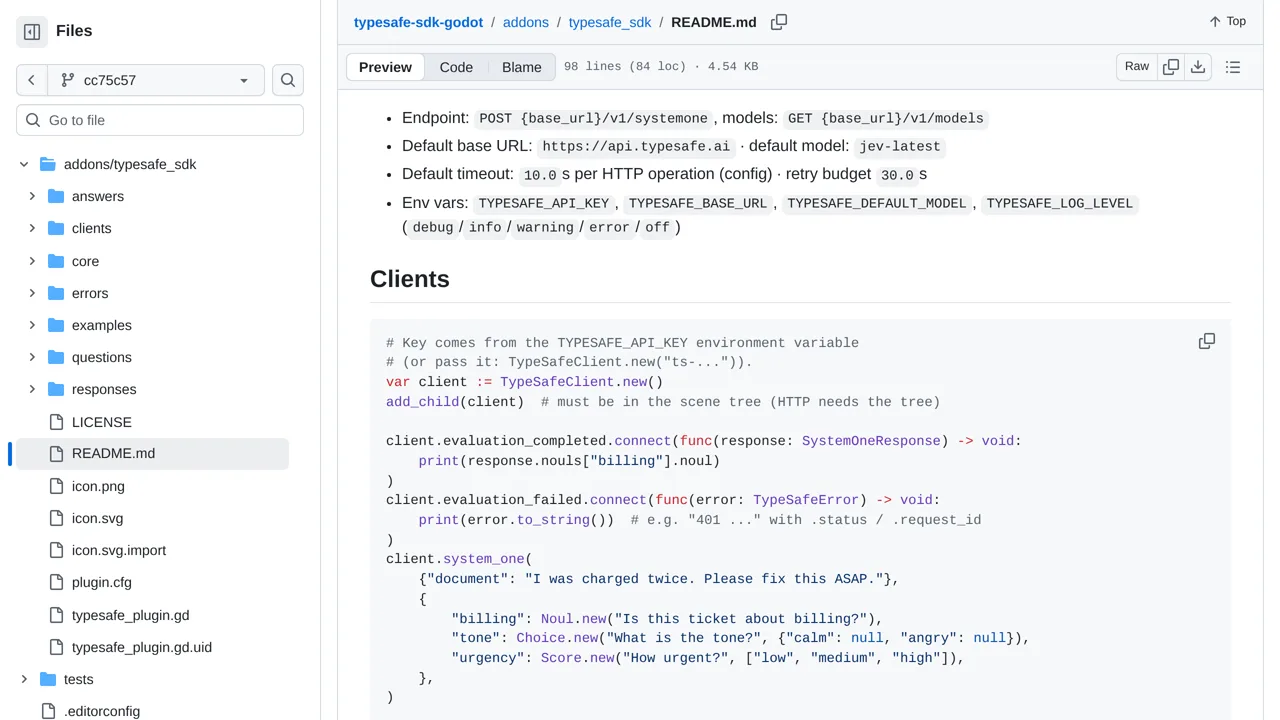Expand the examples folder

pyautogui.click(x=32, y=325)
